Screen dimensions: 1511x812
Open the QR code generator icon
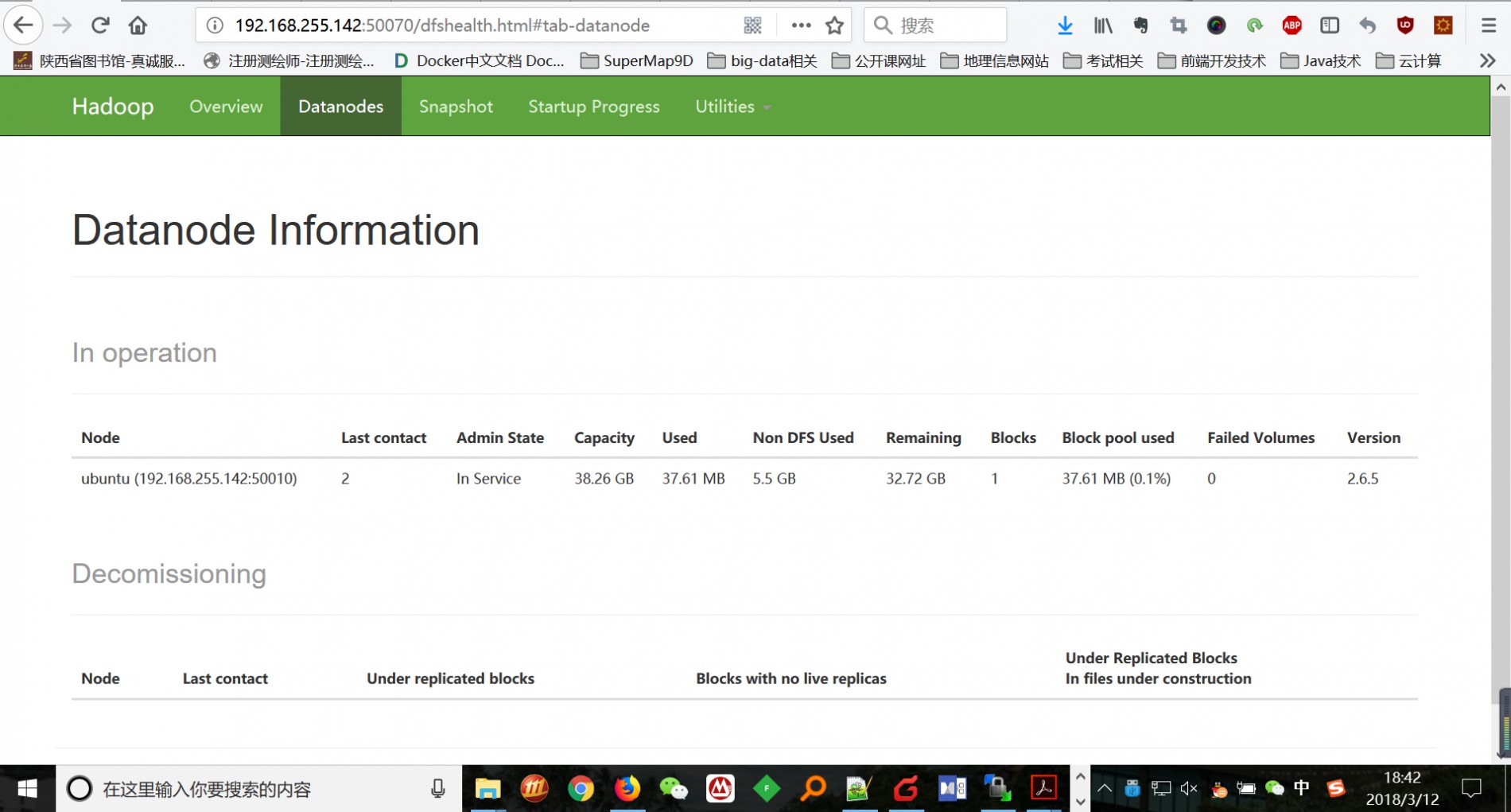pos(752,25)
